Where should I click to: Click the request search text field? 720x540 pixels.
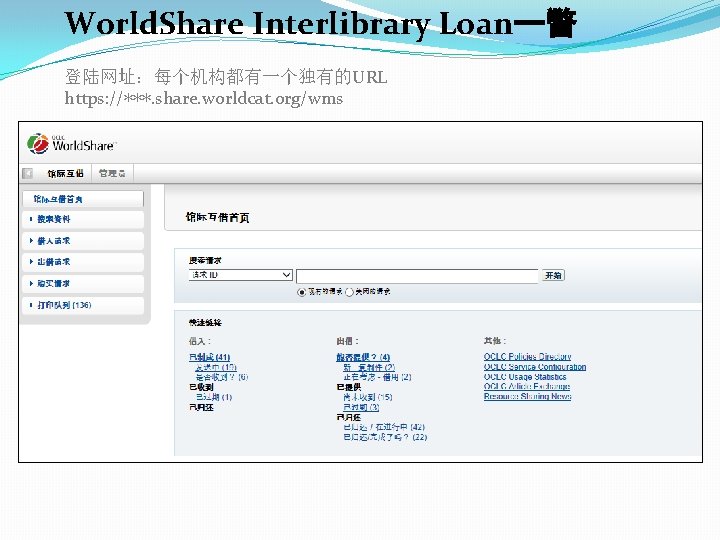tap(417, 276)
